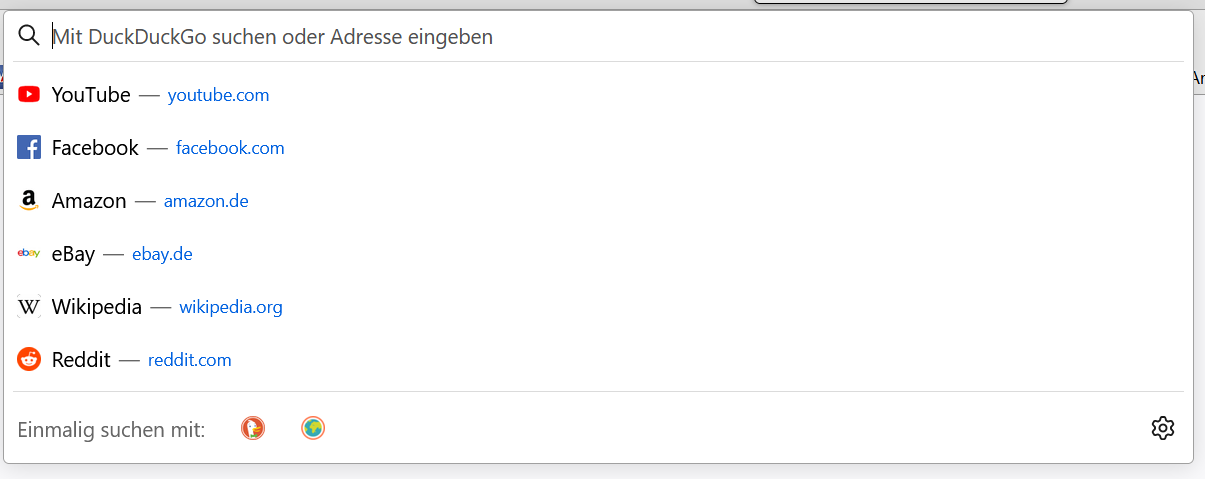Open the ebay.de link
This screenshot has width=1205, height=479.
click(x=162, y=254)
